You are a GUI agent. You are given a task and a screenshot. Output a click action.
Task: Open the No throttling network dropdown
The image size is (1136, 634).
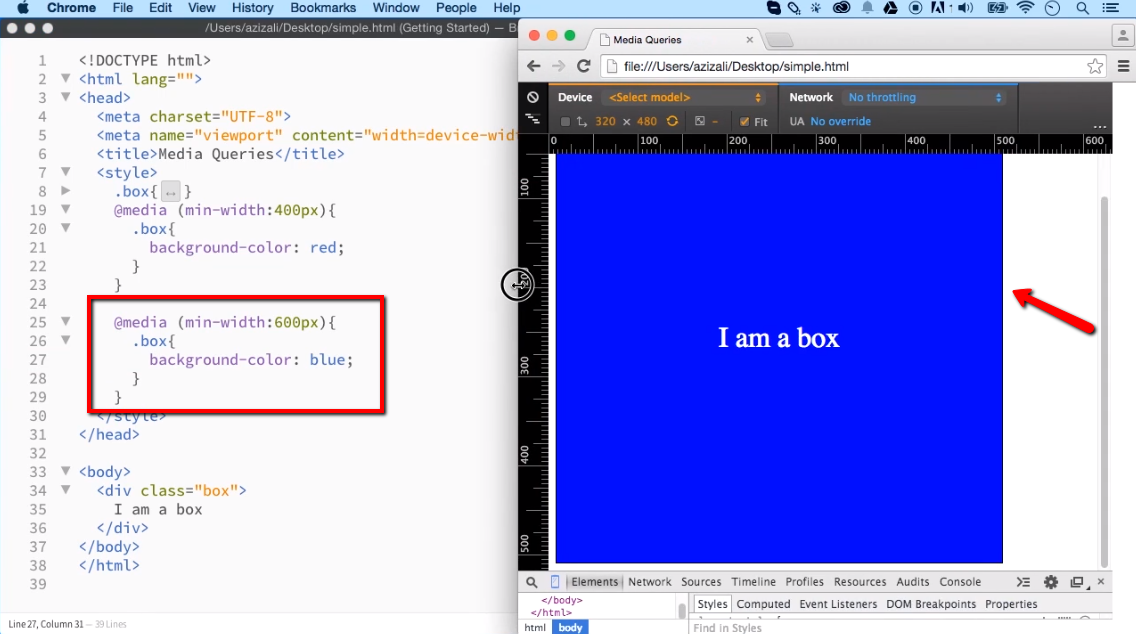[925, 97]
